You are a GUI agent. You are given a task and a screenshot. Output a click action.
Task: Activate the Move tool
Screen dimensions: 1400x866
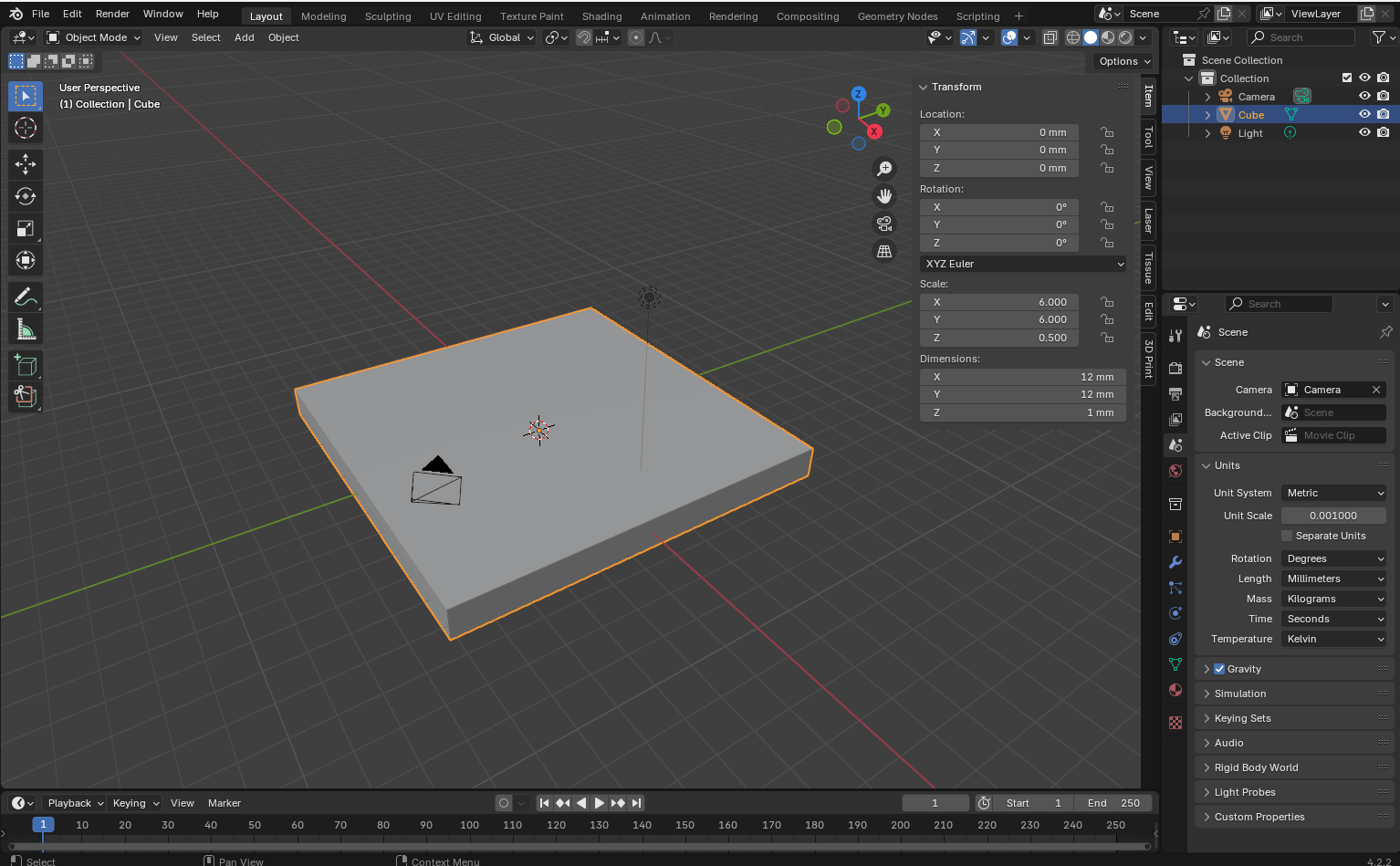click(26, 164)
